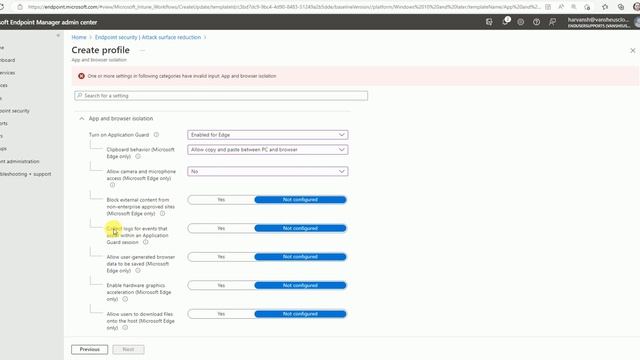Open the browser collections icon
Screen dimensions: 640x360
(x=621, y=7)
